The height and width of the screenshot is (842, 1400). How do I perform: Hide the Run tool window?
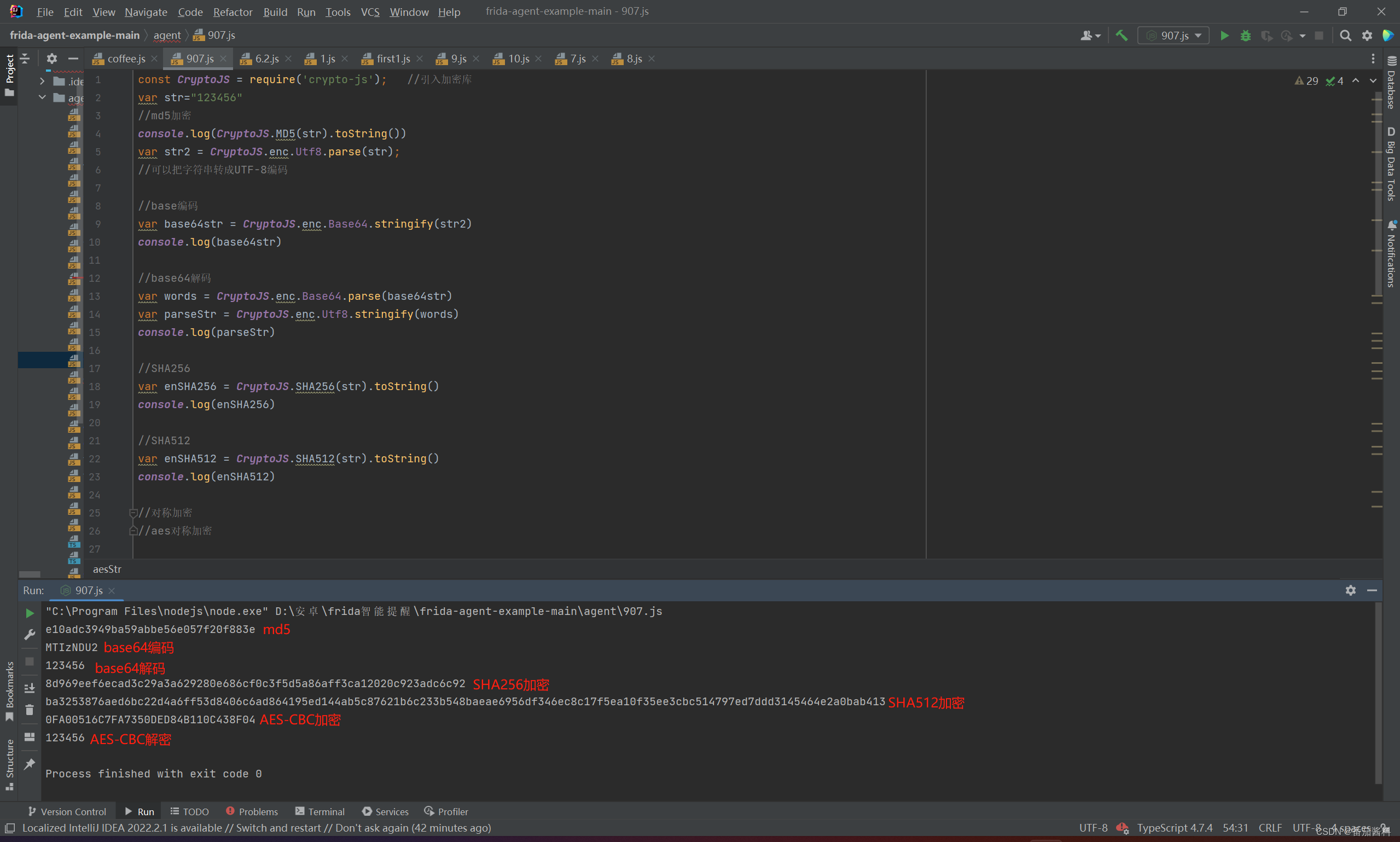point(1372,590)
